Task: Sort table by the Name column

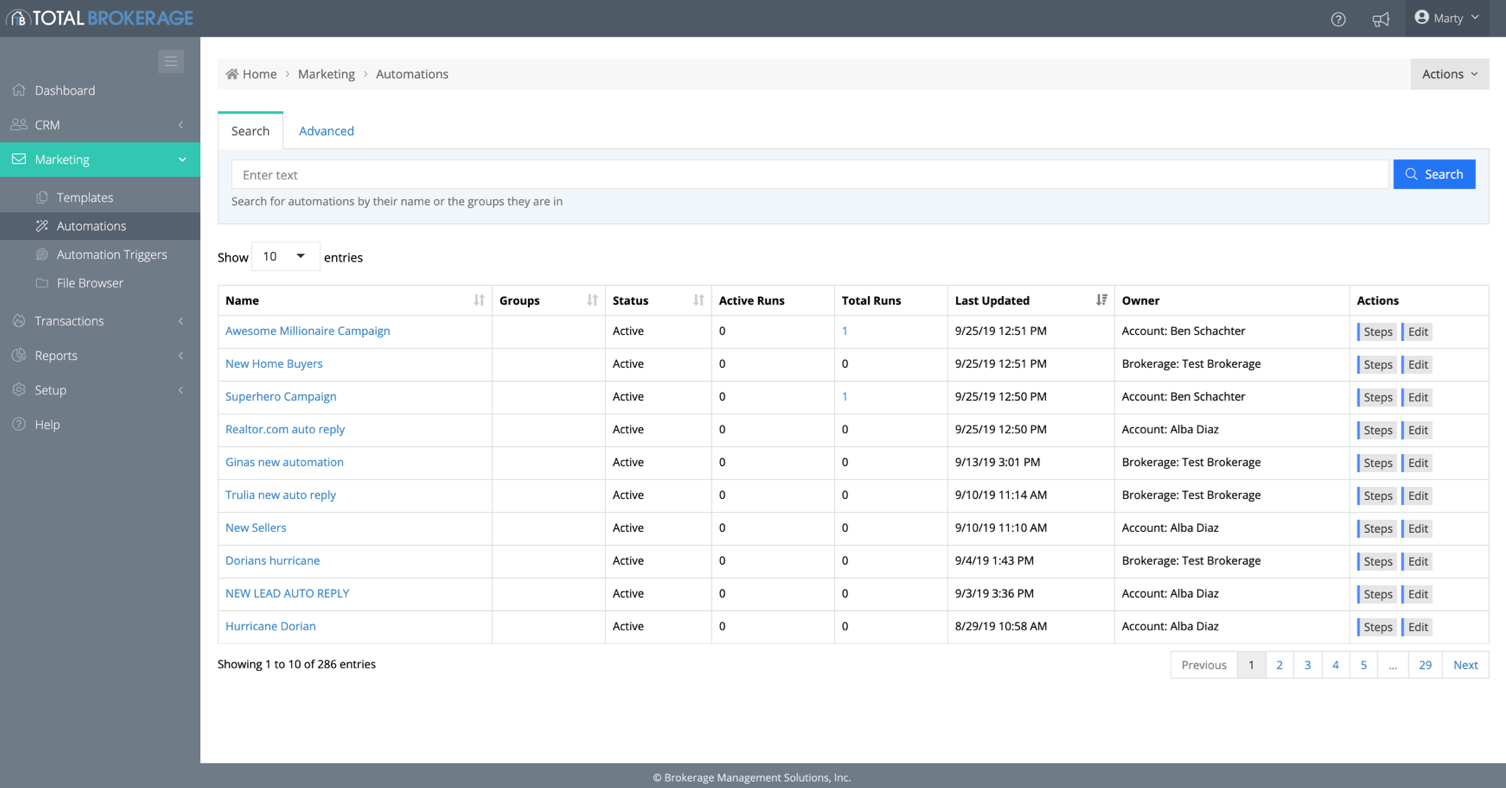Action: pyautogui.click(x=355, y=300)
